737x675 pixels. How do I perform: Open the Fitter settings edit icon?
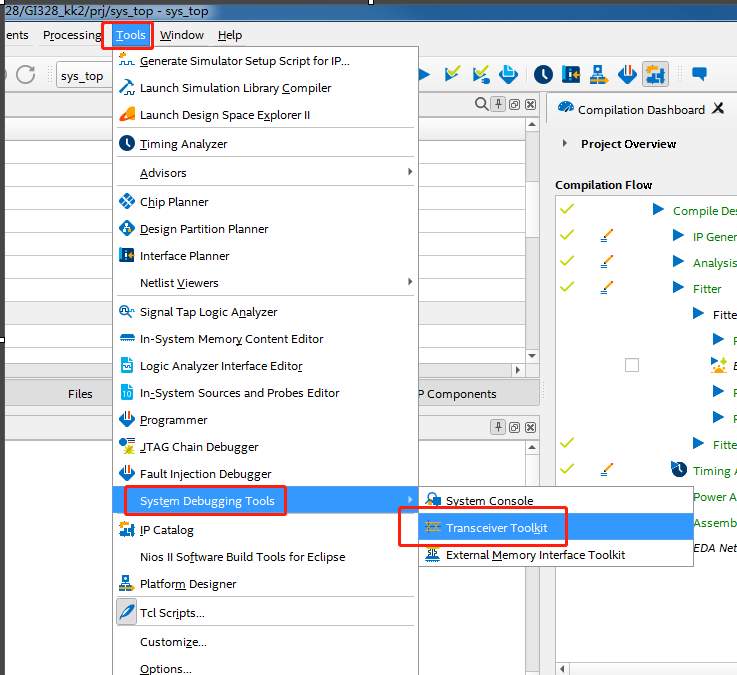tap(607, 287)
